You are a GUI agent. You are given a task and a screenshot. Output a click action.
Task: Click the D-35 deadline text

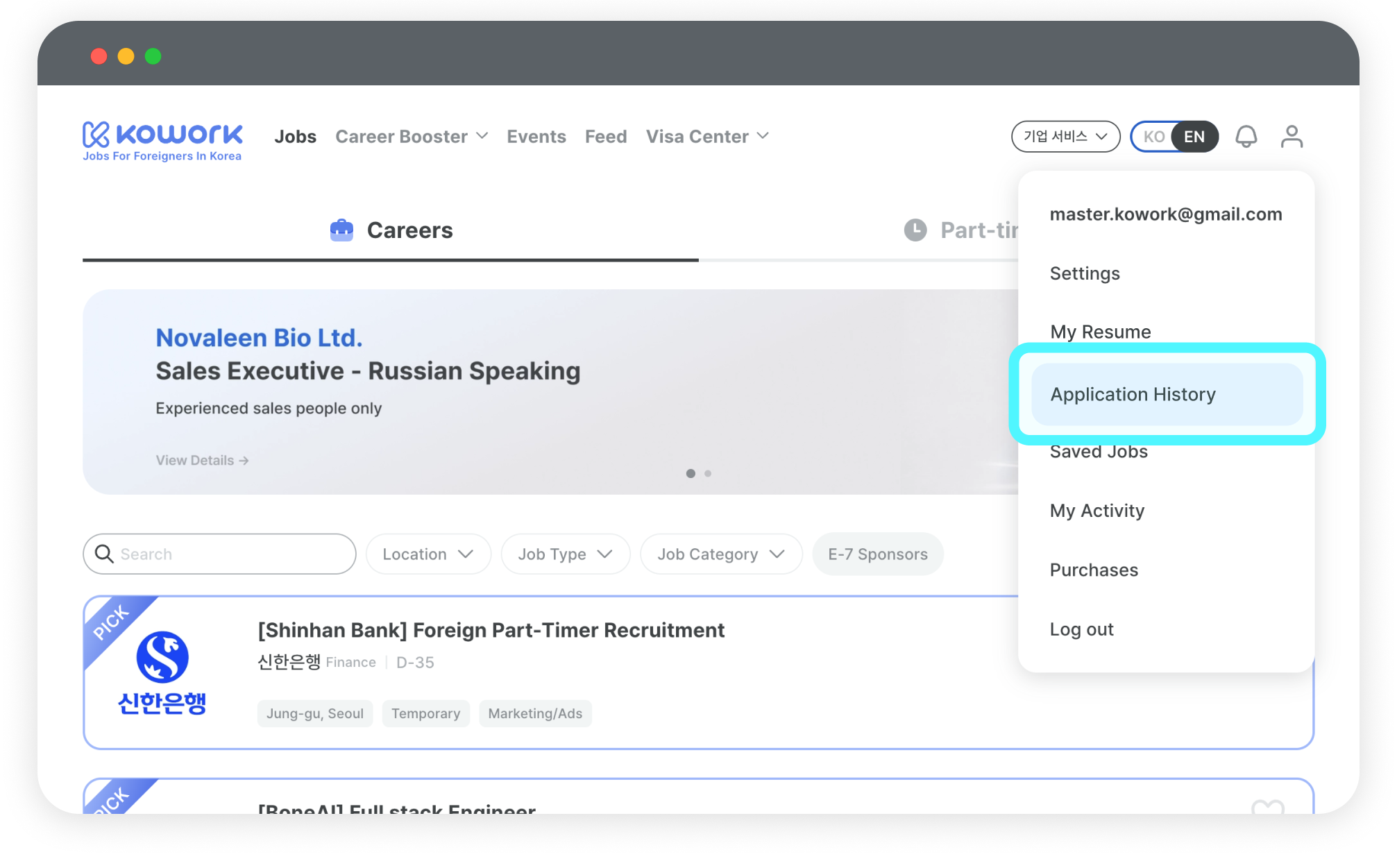coord(415,663)
